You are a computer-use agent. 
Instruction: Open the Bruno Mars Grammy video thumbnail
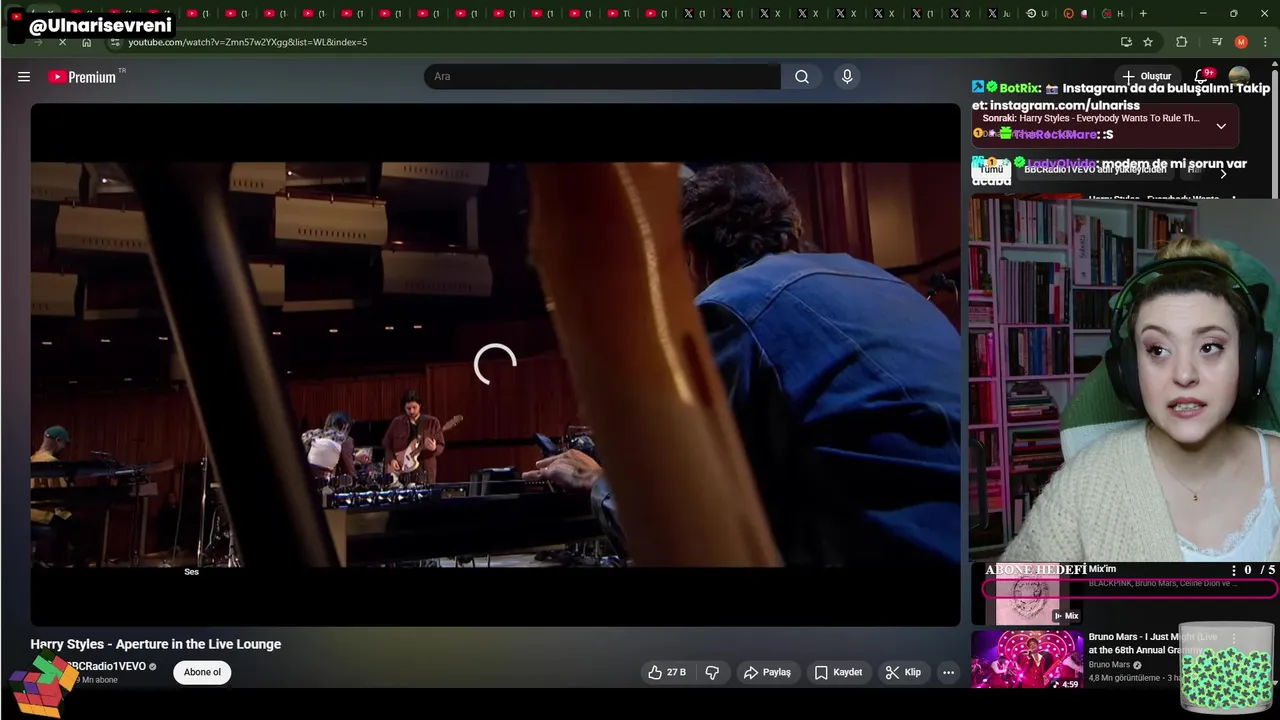[x=1026, y=660]
